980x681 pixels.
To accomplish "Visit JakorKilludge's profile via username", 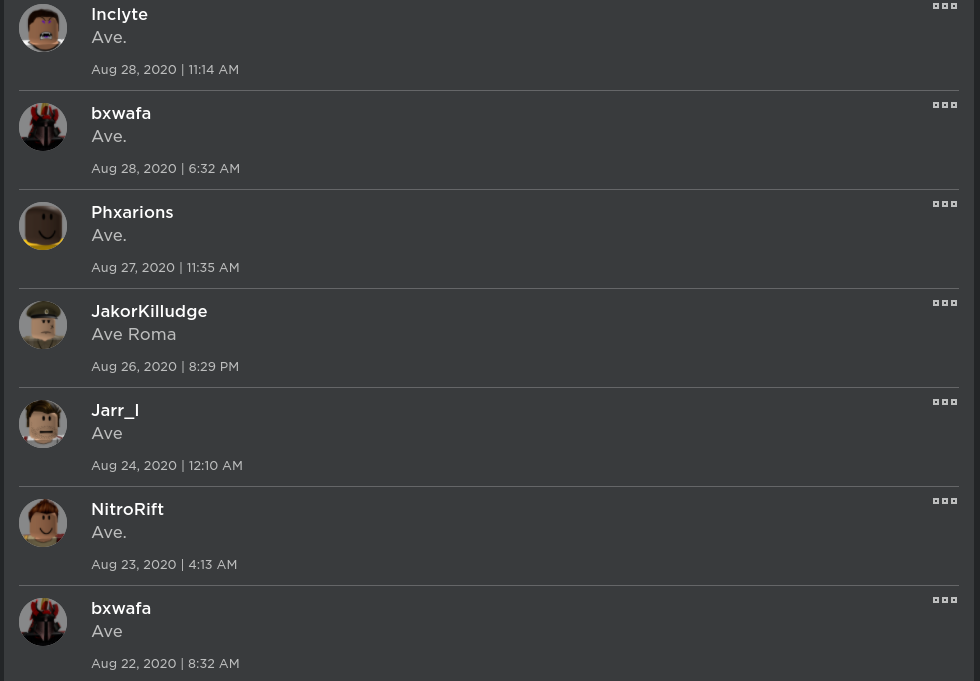I will click(149, 311).
